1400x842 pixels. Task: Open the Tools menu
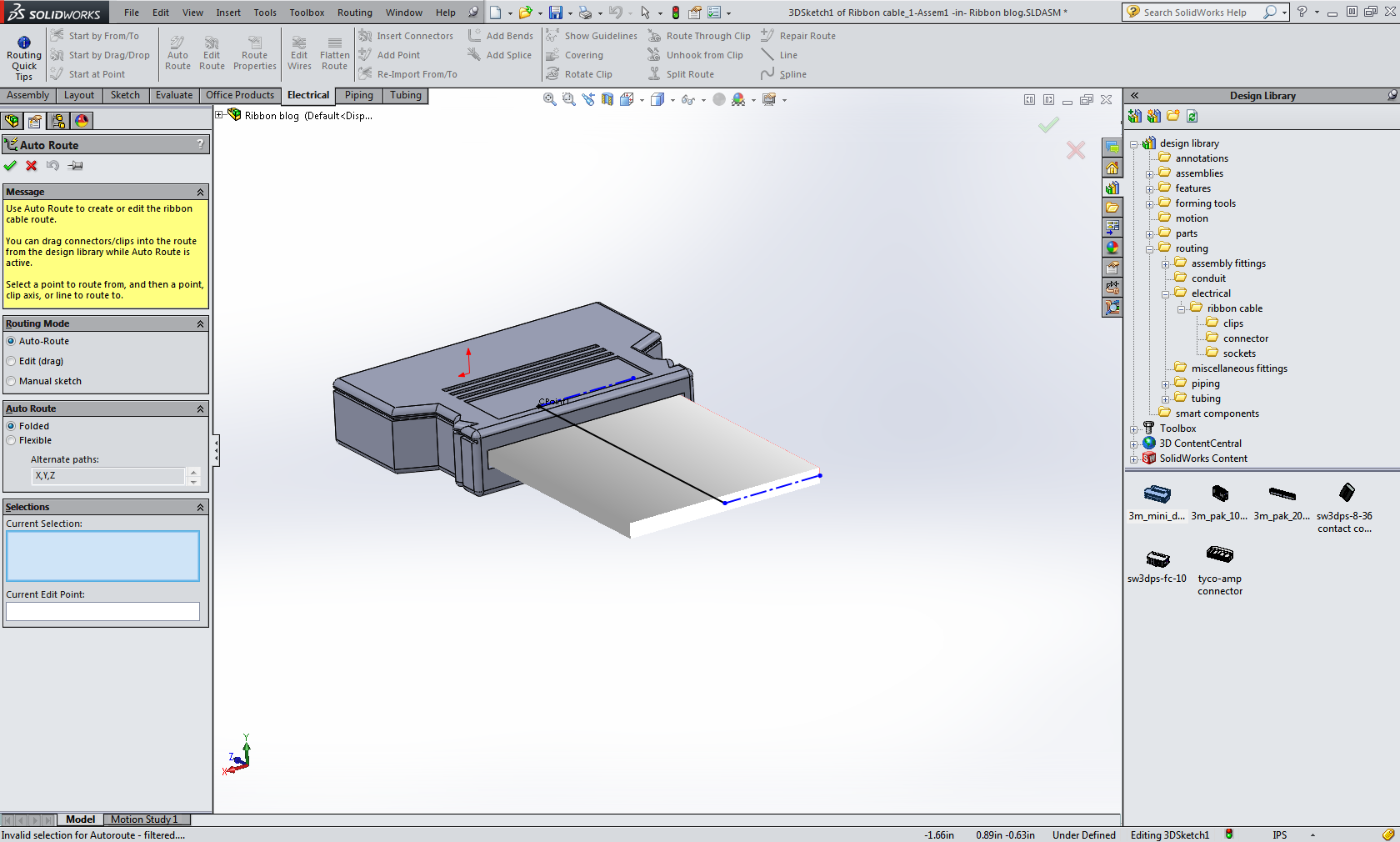265,13
